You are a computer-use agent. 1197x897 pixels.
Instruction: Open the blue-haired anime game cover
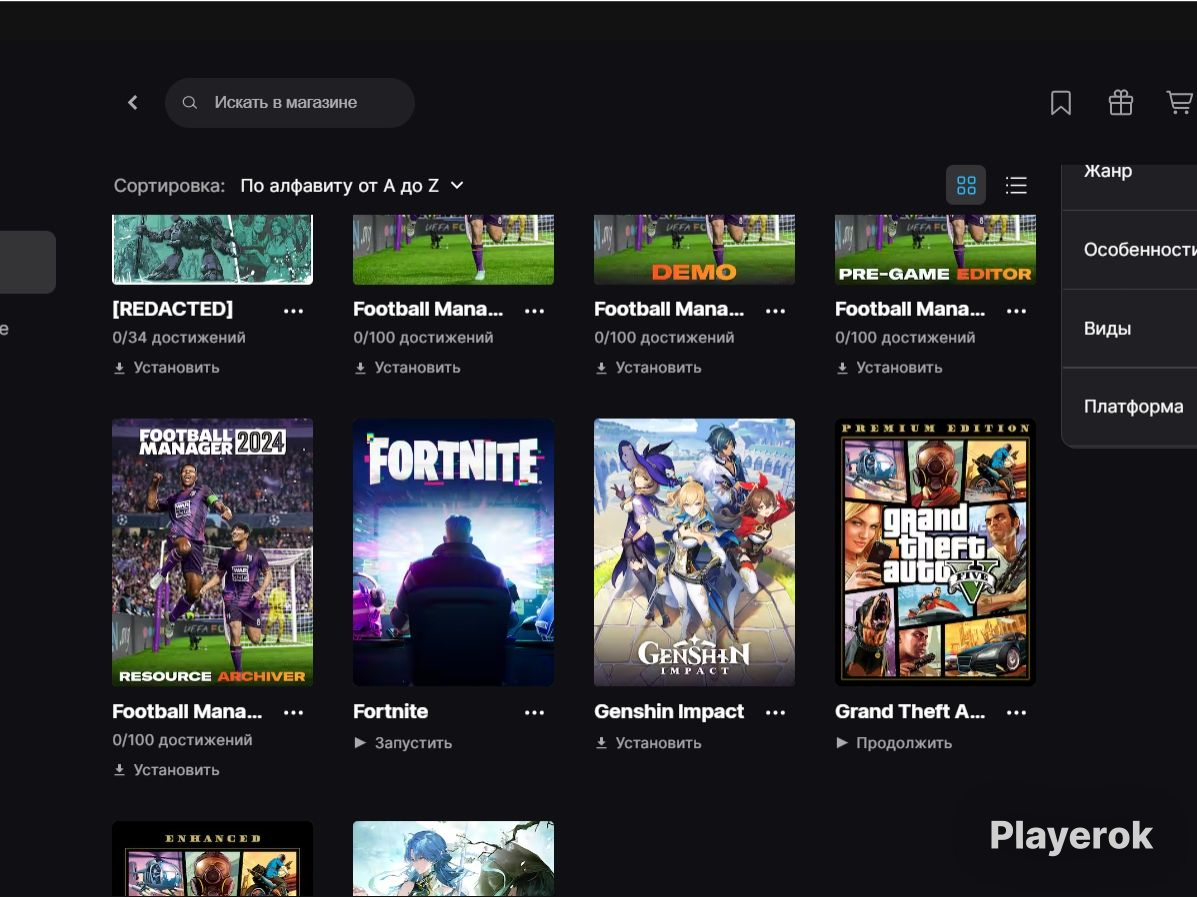pos(453,859)
